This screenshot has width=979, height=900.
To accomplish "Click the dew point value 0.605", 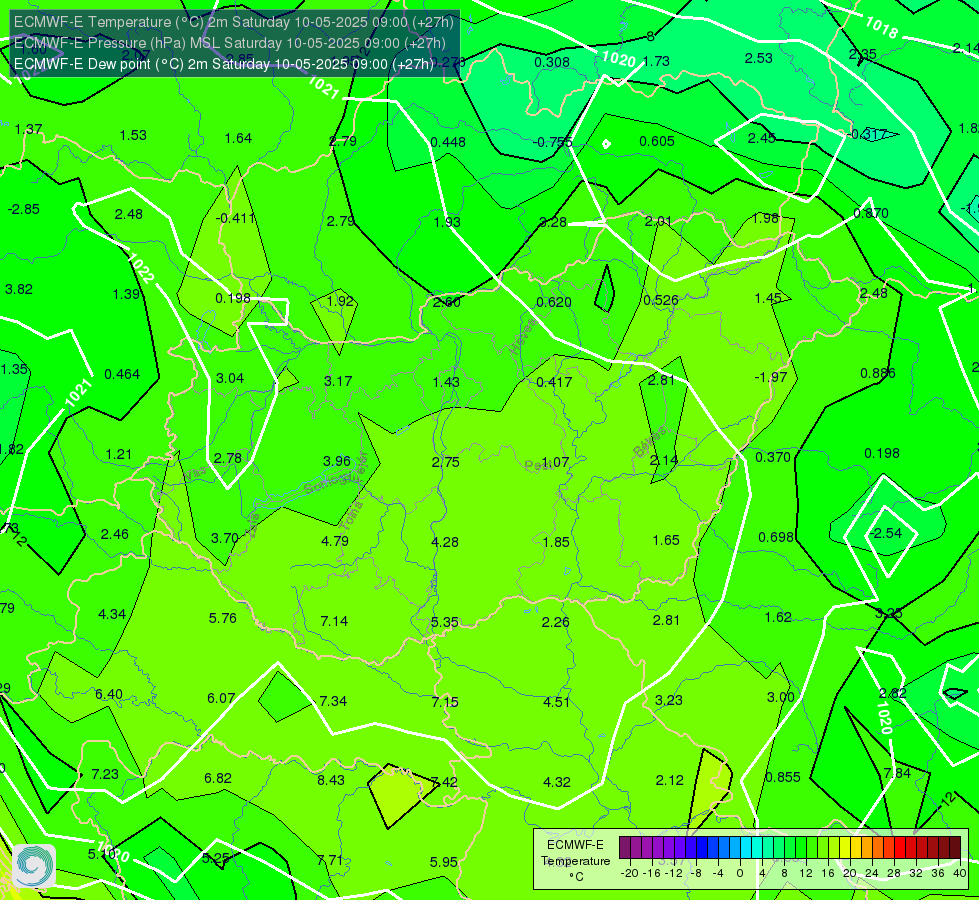I will click(x=657, y=141).
